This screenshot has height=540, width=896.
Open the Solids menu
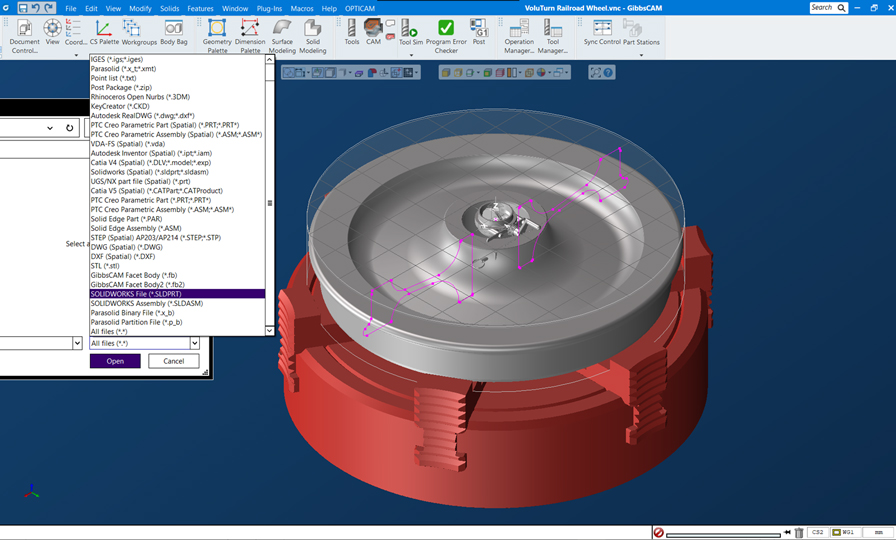(x=169, y=8)
